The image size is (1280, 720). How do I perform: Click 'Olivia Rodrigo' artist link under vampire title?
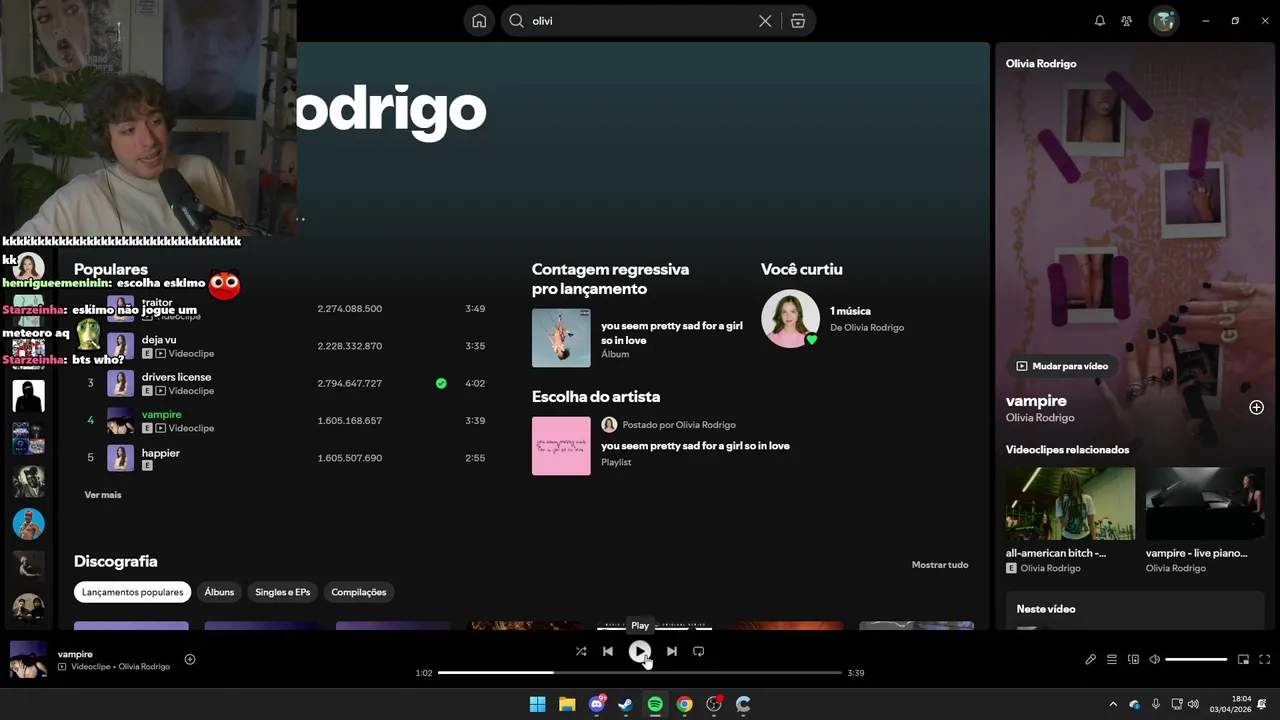tap(1040, 418)
